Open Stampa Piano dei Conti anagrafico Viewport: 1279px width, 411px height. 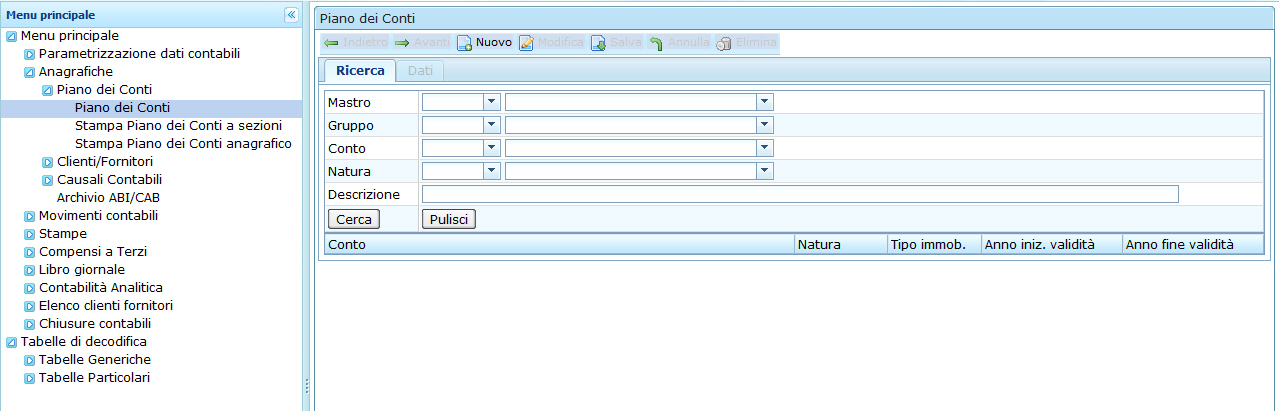tap(183, 144)
